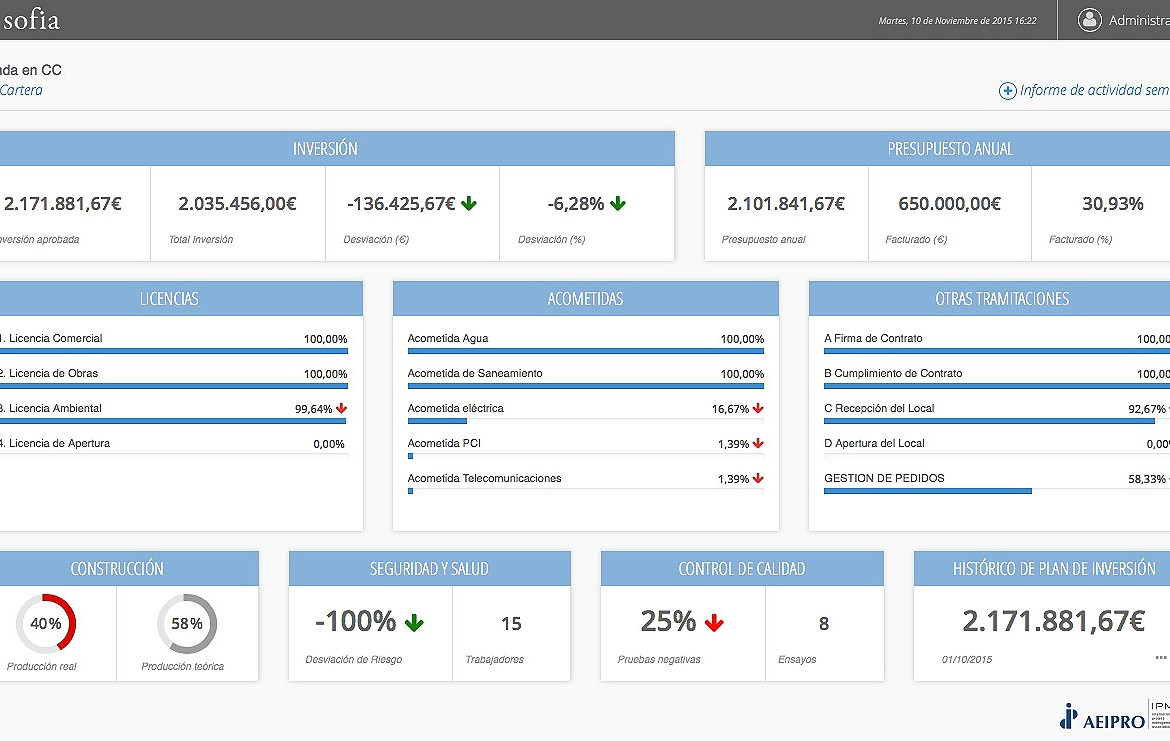Click the 2.101.841,67€ Presupuesto anual value
The image size is (1170, 741).
pyautogui.click(x=786, y=204)
